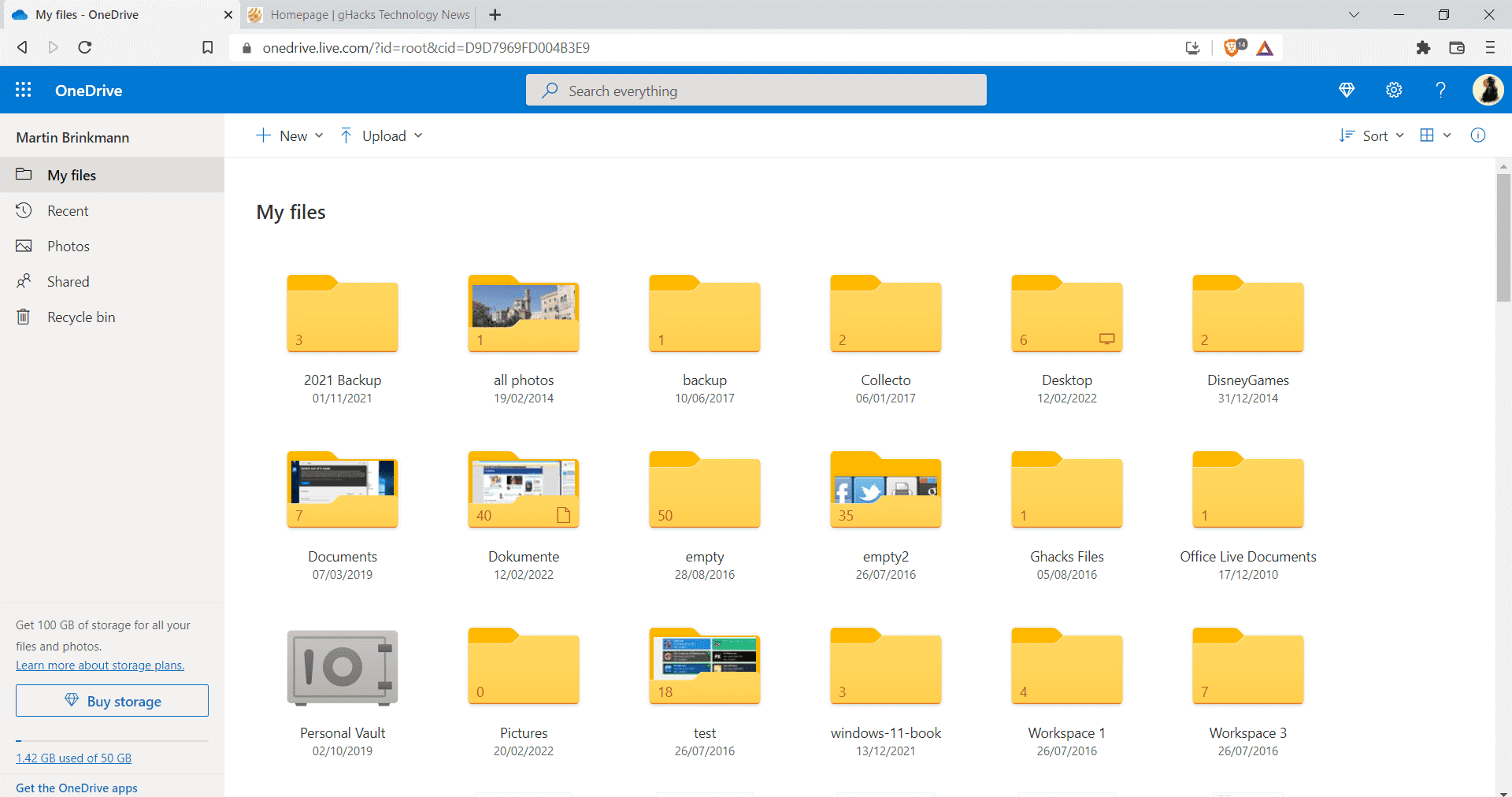Expand the Upload dropdown menu
This screenshot has height=797, width=1512.
pos(381,135)
